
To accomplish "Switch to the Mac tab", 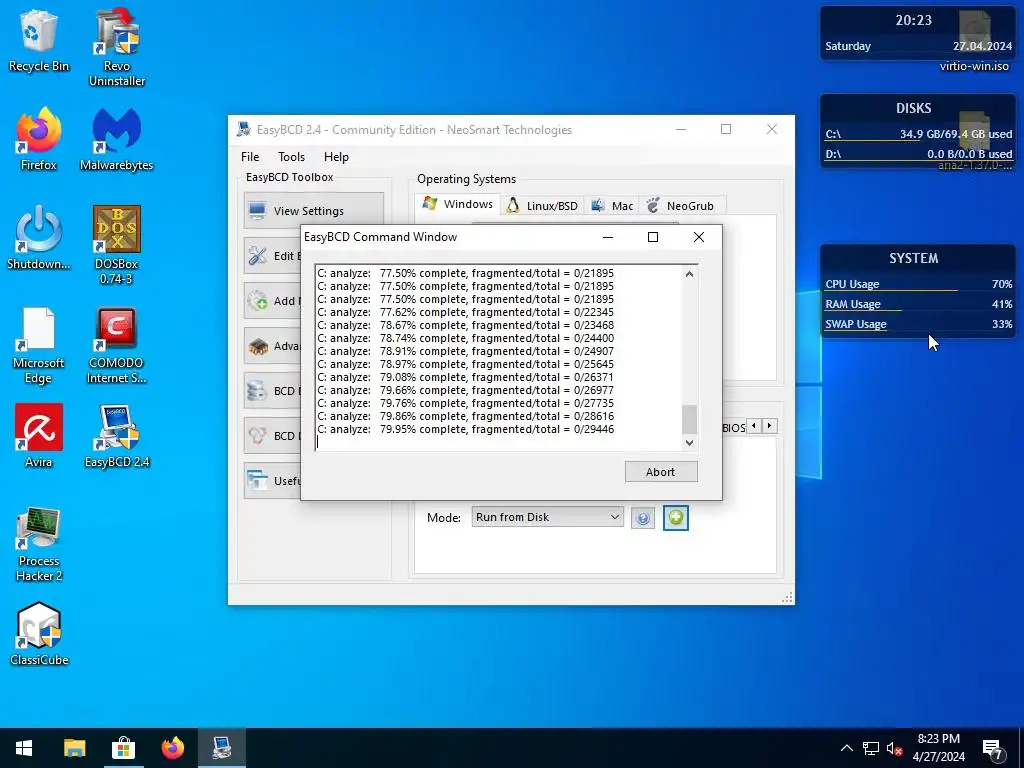I will point(612,206).
